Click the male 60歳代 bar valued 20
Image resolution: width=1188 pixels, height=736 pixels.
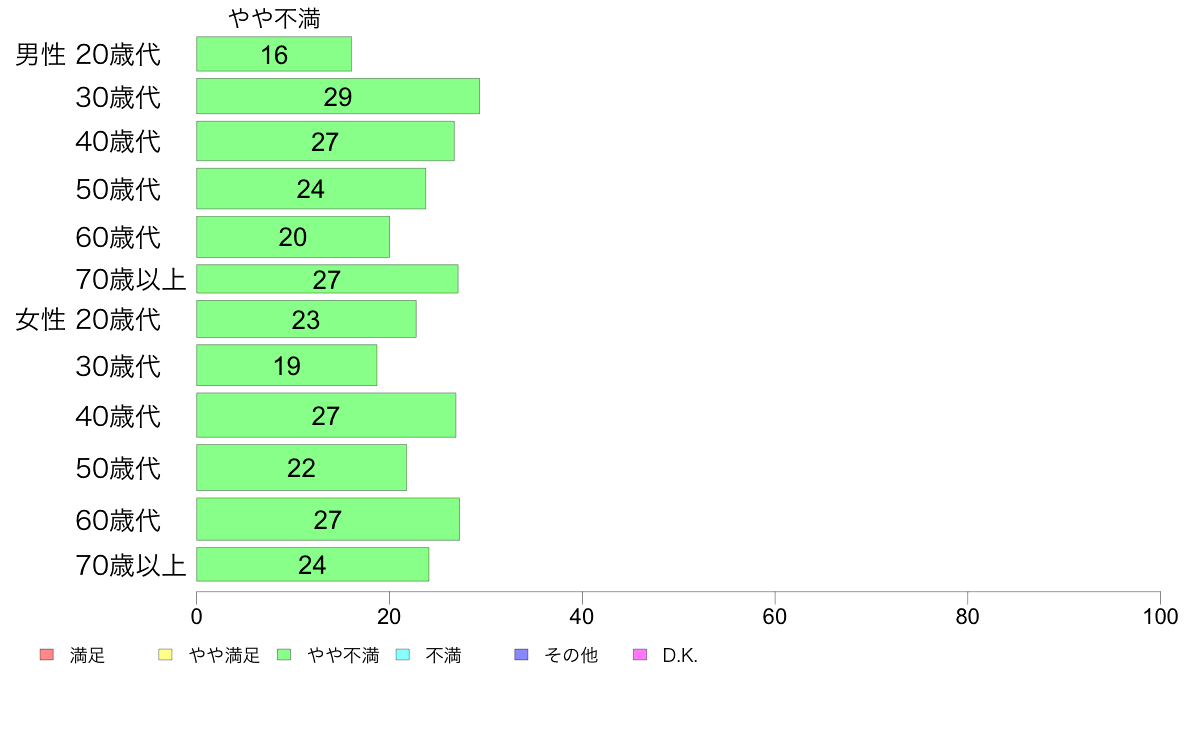(x=292, y=237)
